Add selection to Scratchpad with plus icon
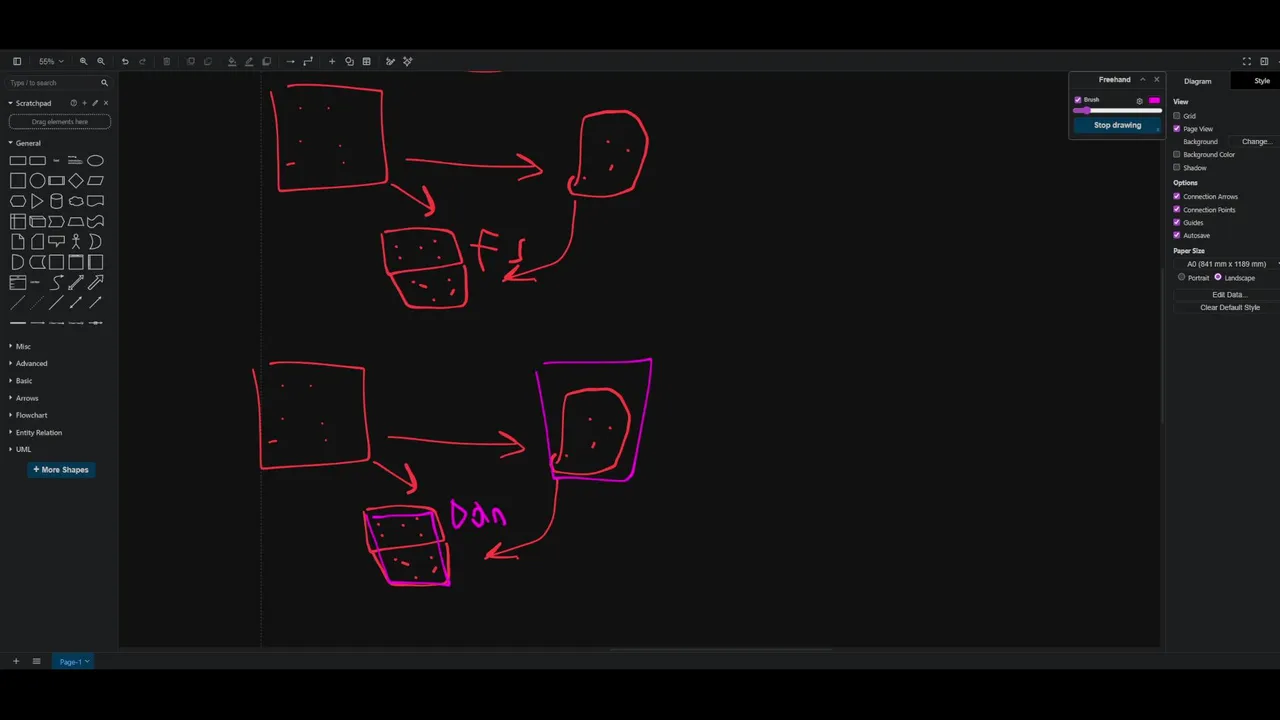This screenshot has height=720, width=1280. tap(84, 103)
